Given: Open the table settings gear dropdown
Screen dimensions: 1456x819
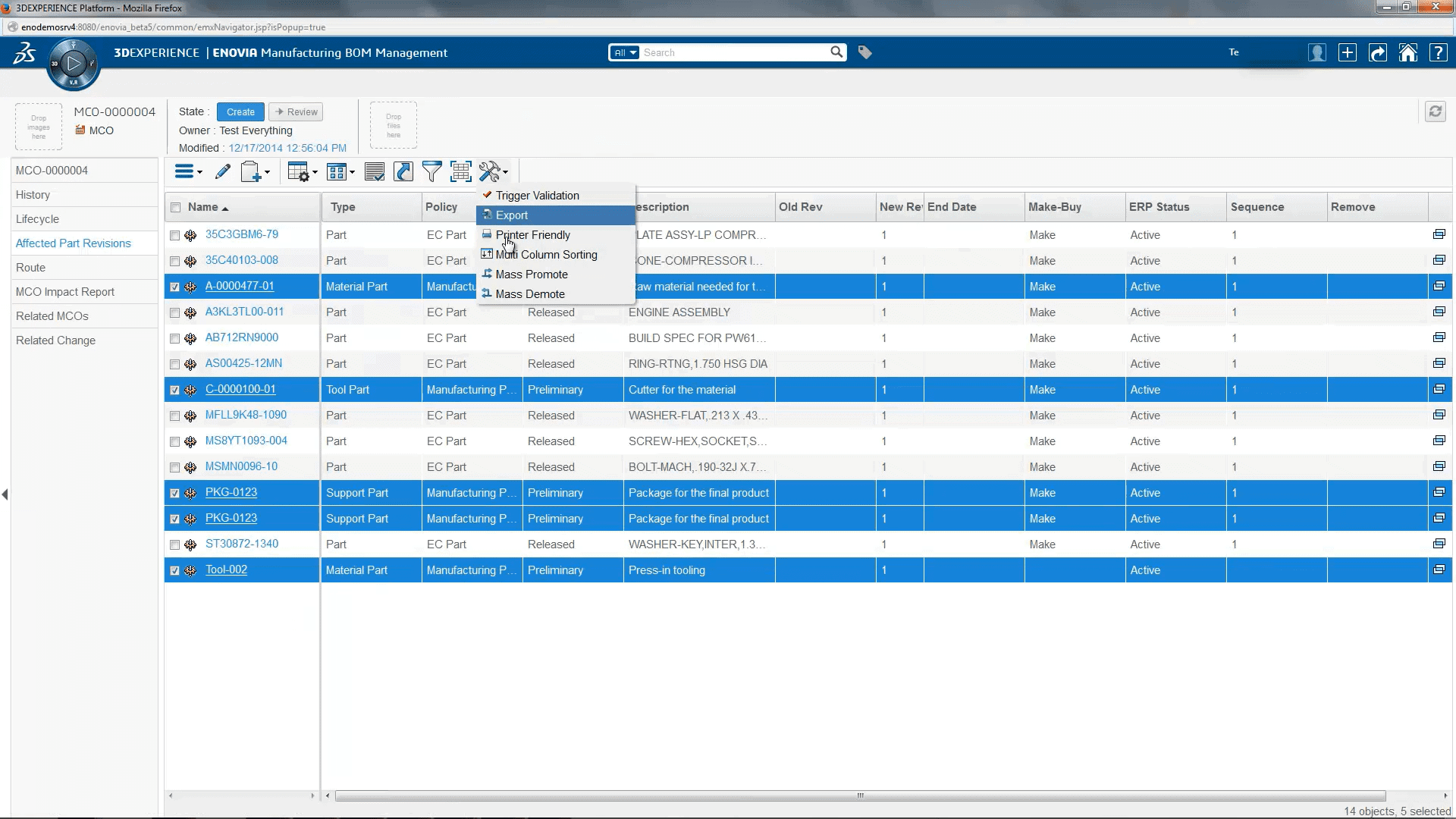Looking at the screenshot, I should tap(303, 172).
